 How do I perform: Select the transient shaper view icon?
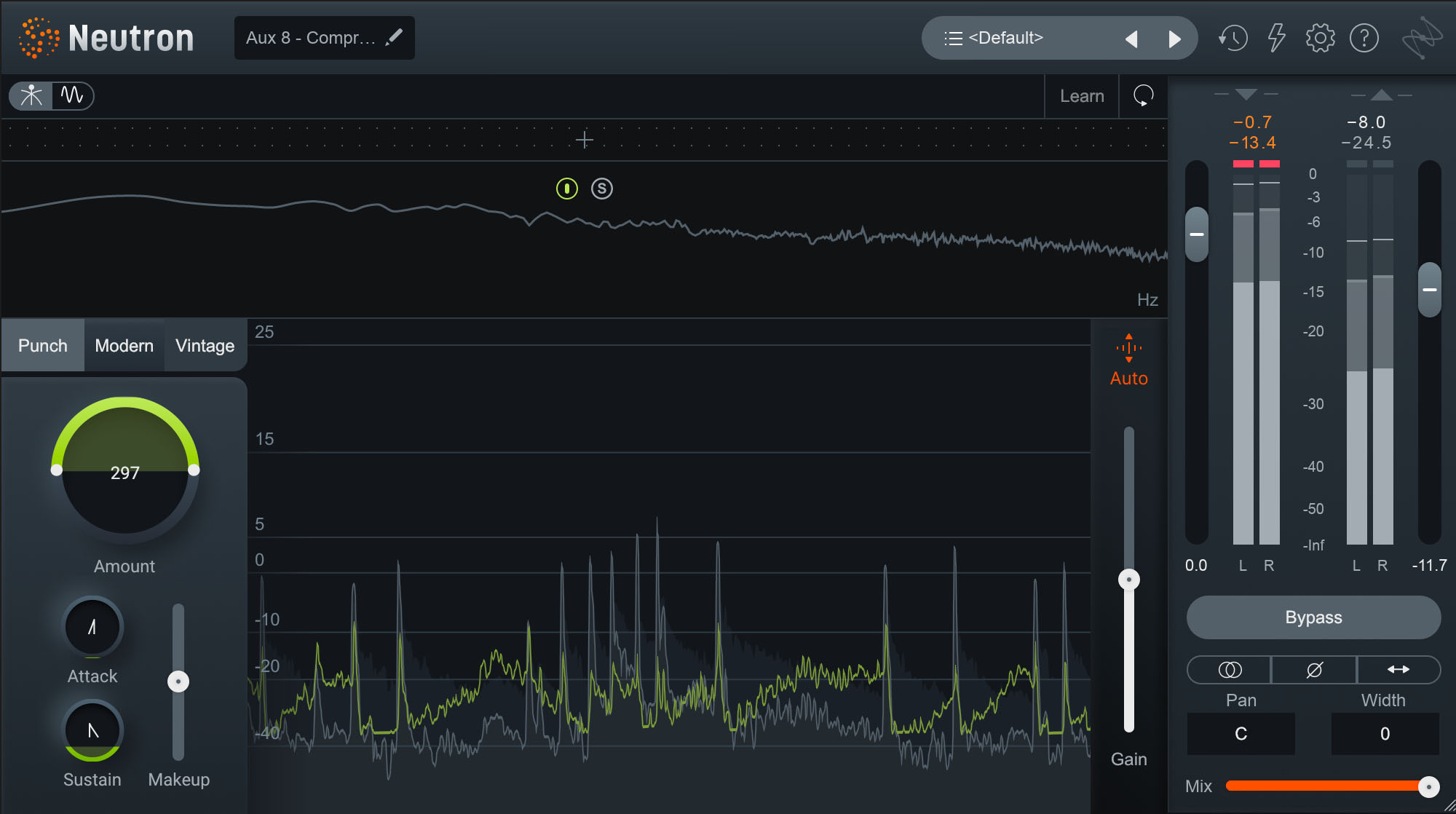pyautogui.click(x=31, y=95)
